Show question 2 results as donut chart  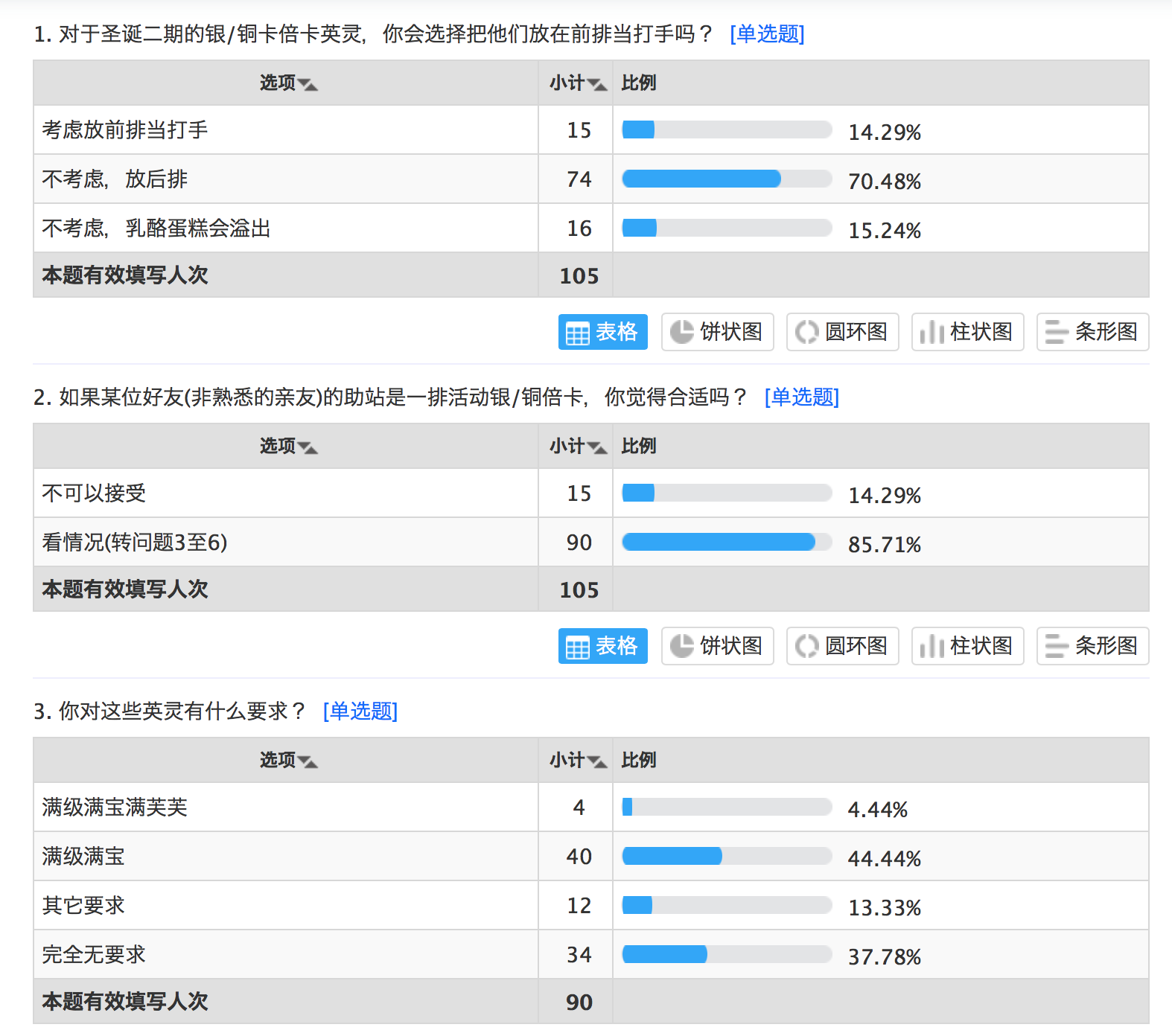(841, 647)
